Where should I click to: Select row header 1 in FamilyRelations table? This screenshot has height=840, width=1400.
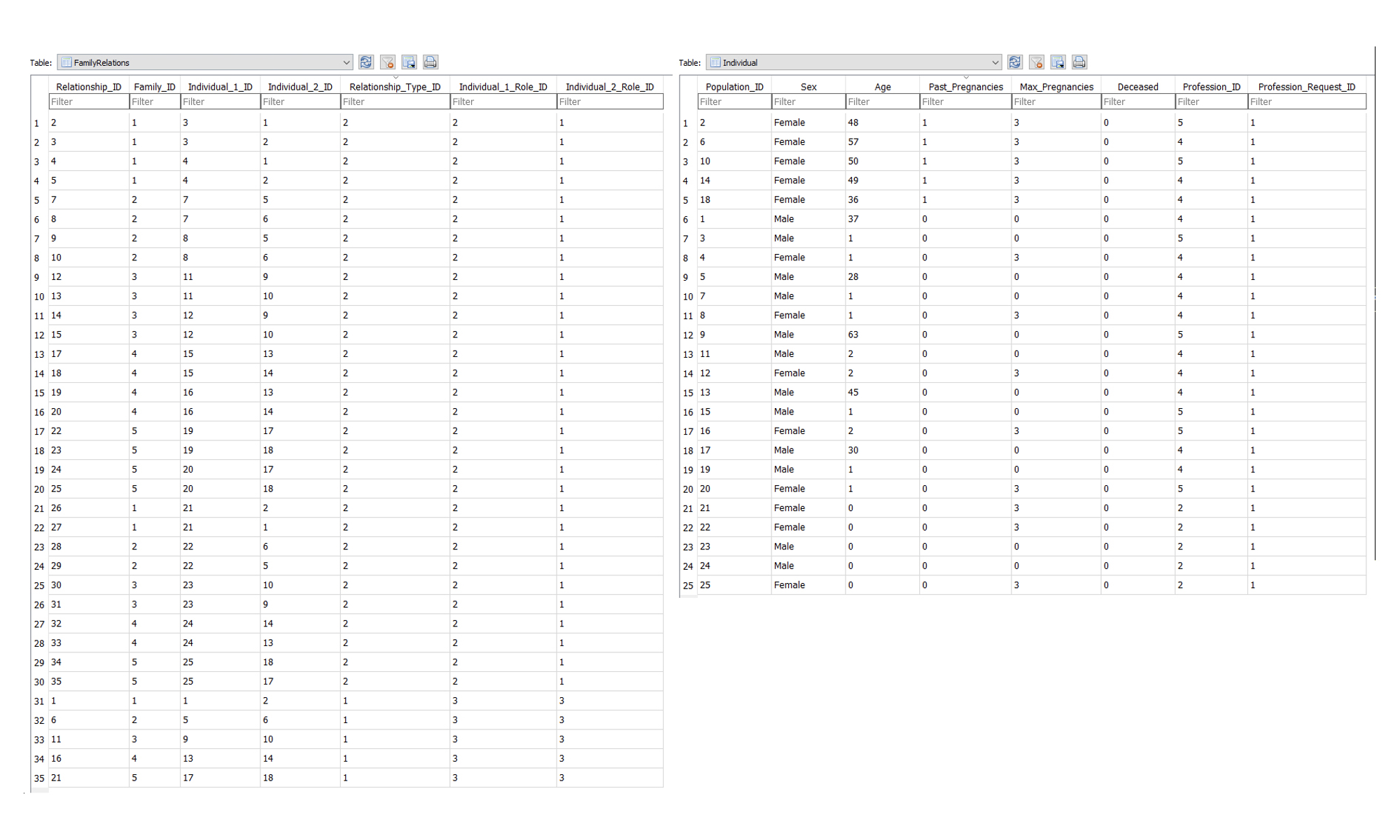(x=39, y=123)
